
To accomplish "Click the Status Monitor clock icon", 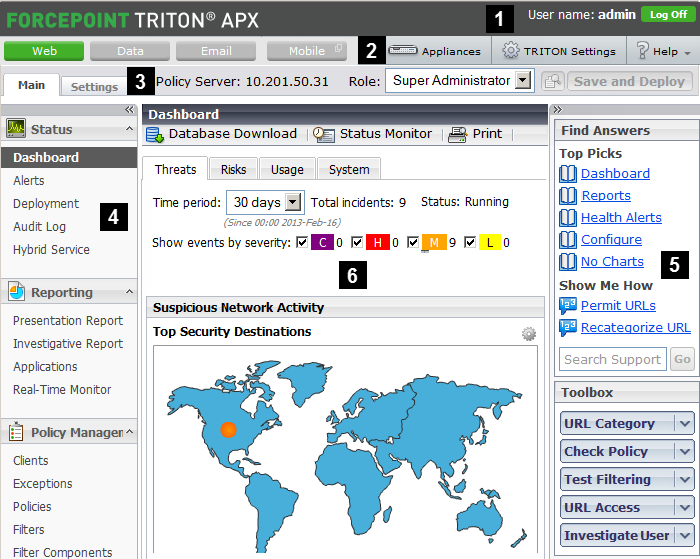I will [324, 134].
